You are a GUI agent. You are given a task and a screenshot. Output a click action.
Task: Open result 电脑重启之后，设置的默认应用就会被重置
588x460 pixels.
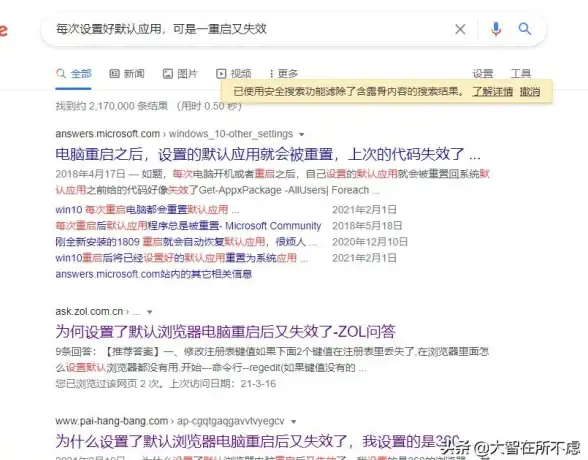(268, 154)
